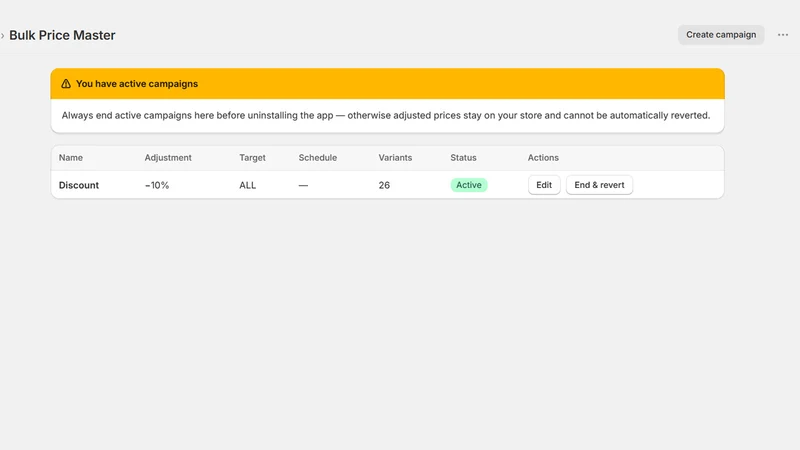The image size is (800, 450).
Task: Click the Variants column header
Action: 395,158
